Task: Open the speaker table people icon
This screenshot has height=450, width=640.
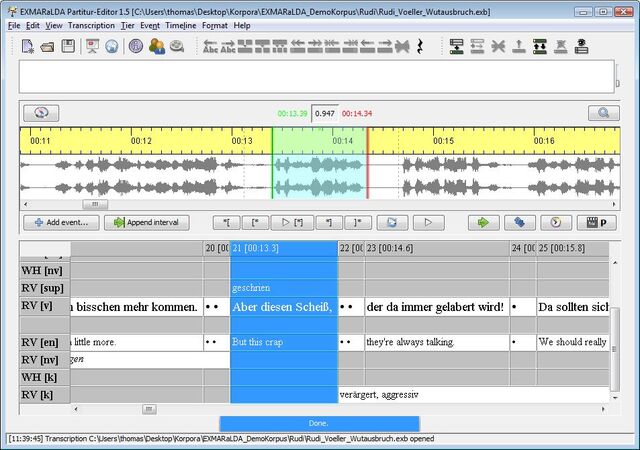Action: pos(157,46)
